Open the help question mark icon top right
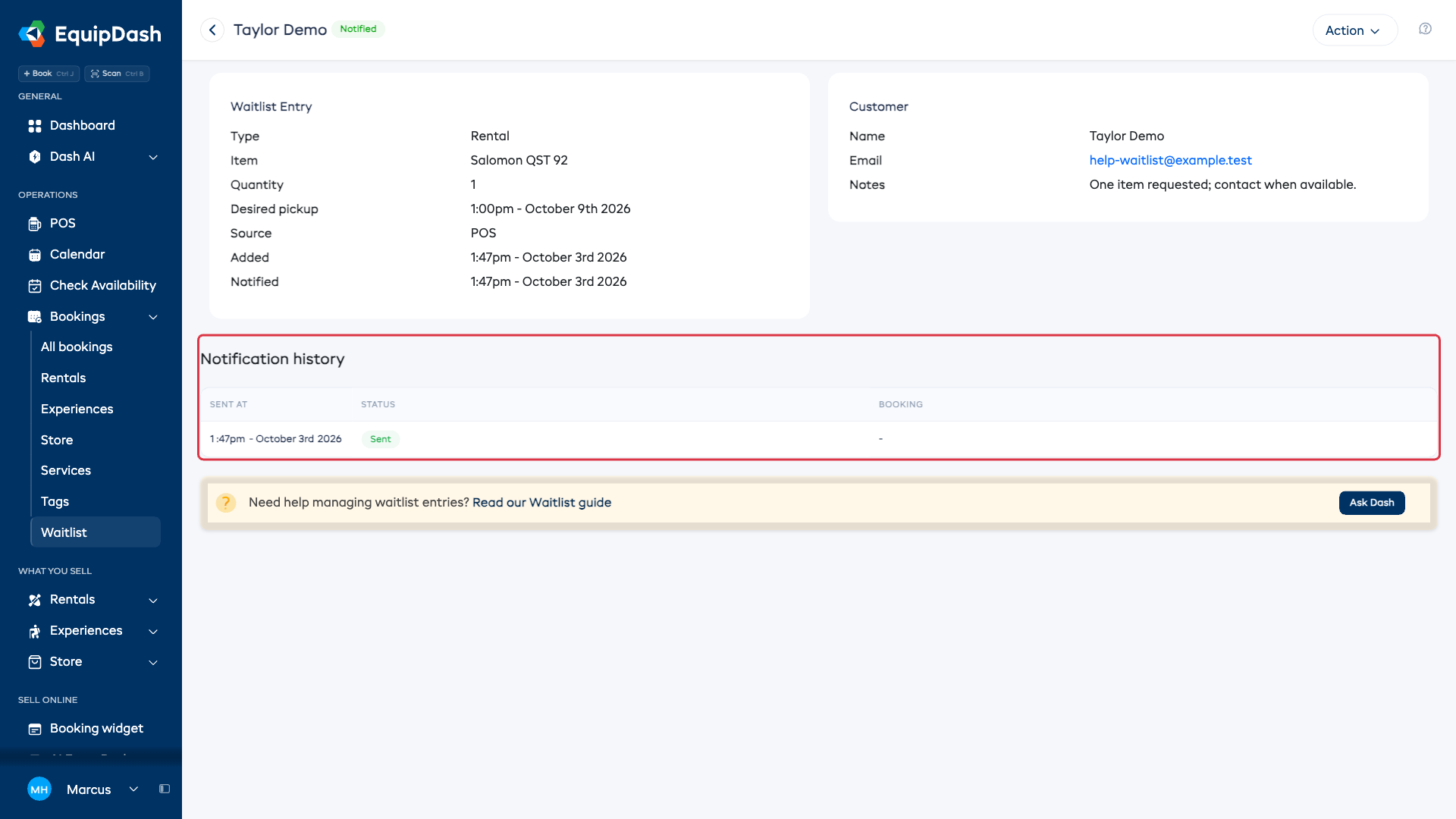The width and height of the screenshot is (1456, 819). [1425, 29]
